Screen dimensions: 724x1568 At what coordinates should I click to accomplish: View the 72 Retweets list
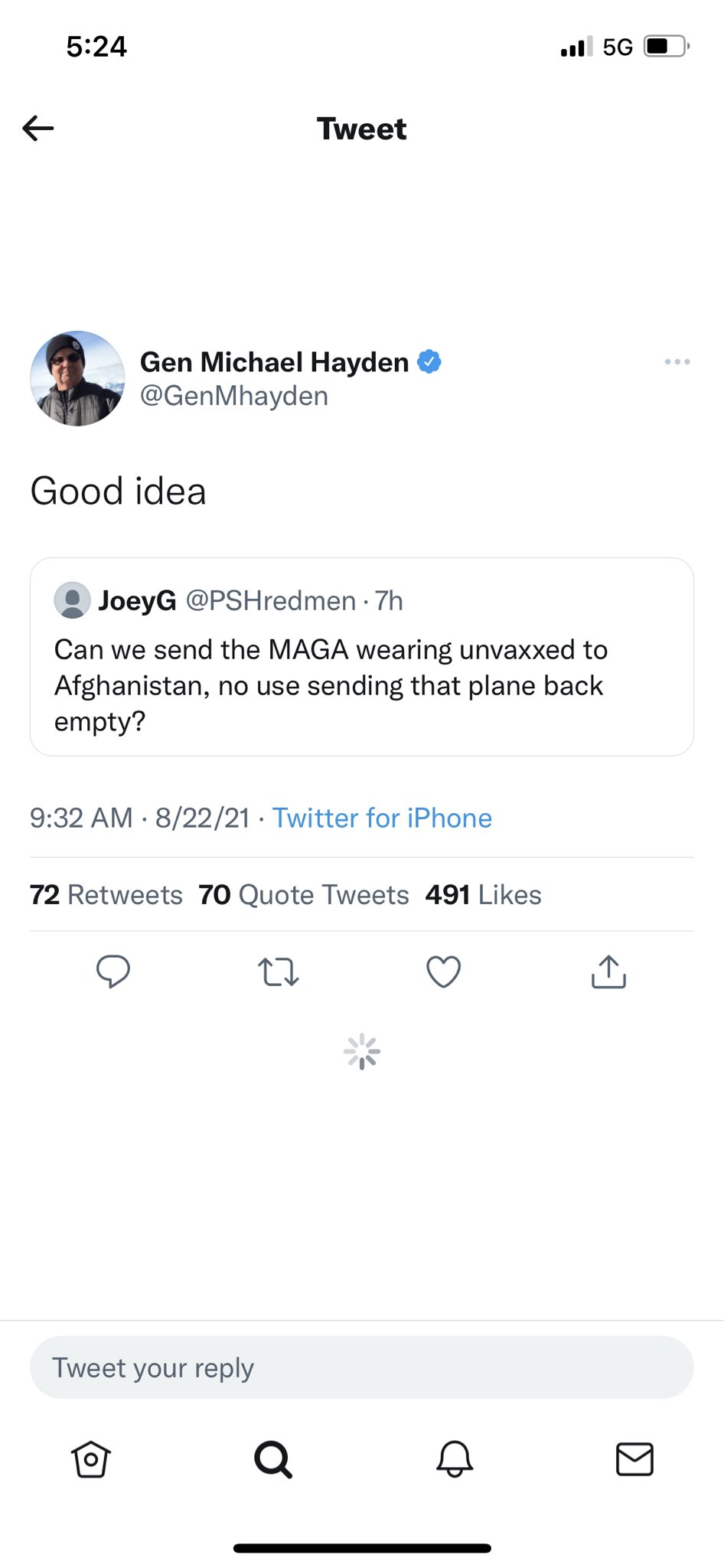click(x=106, y=894)
